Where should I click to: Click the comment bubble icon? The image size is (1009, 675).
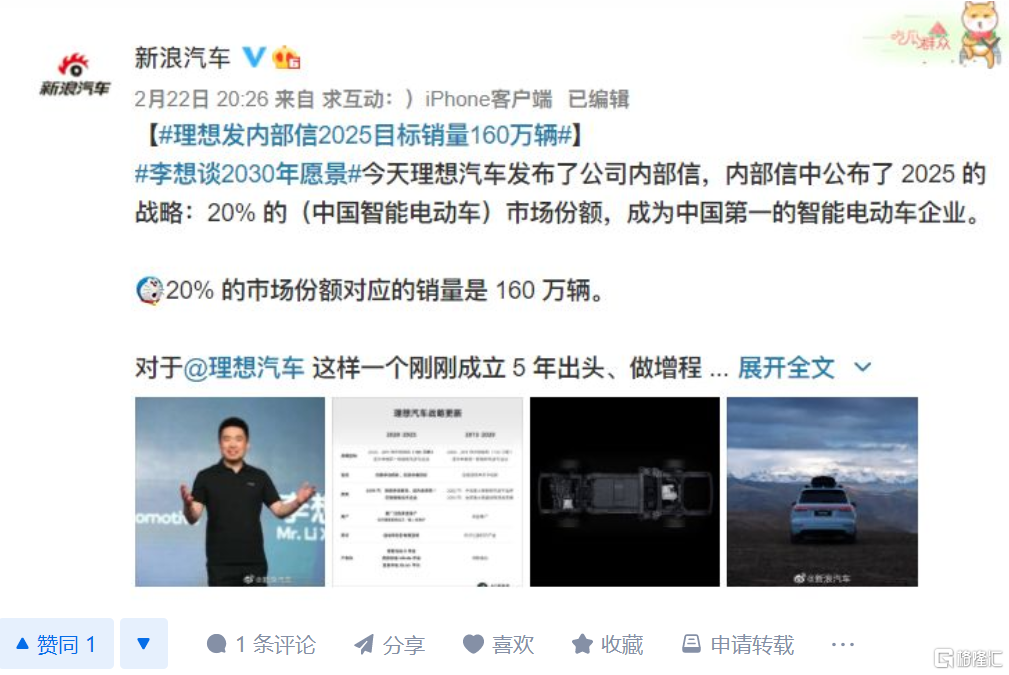[x=217, y=643]
